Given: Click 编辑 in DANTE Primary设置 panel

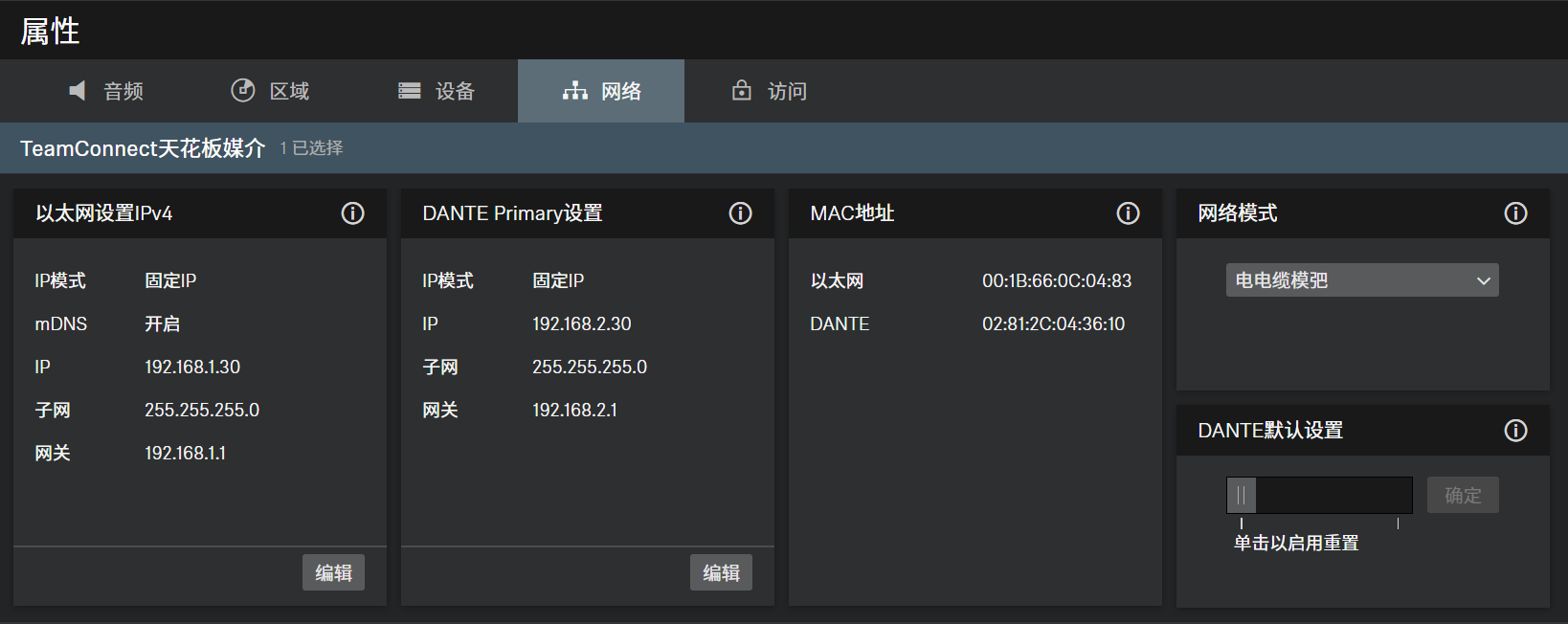Looking at the screenshot, I should (x=721, y=573).
